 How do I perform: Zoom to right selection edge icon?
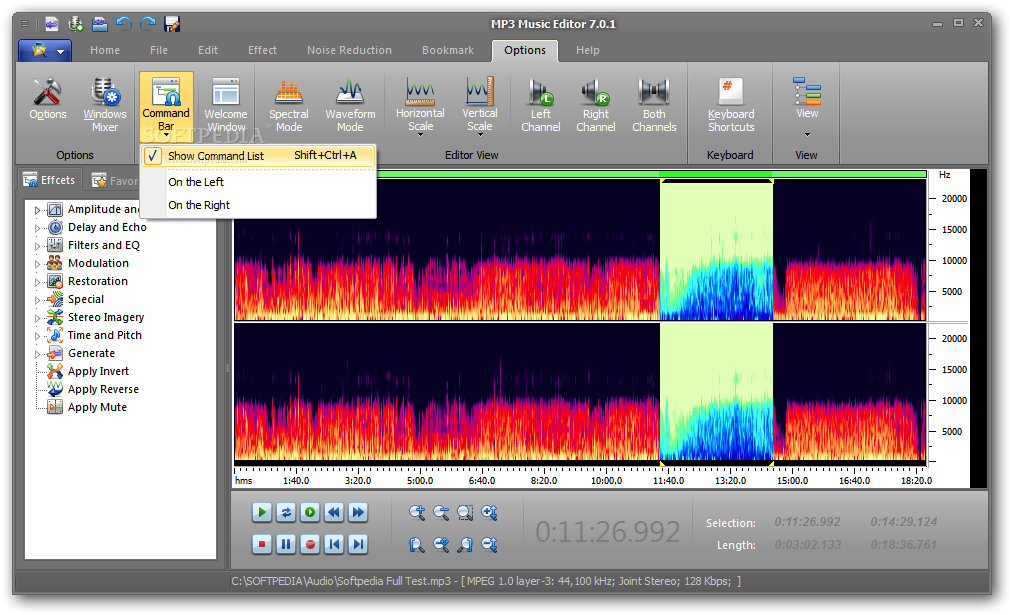pos(465,545)
